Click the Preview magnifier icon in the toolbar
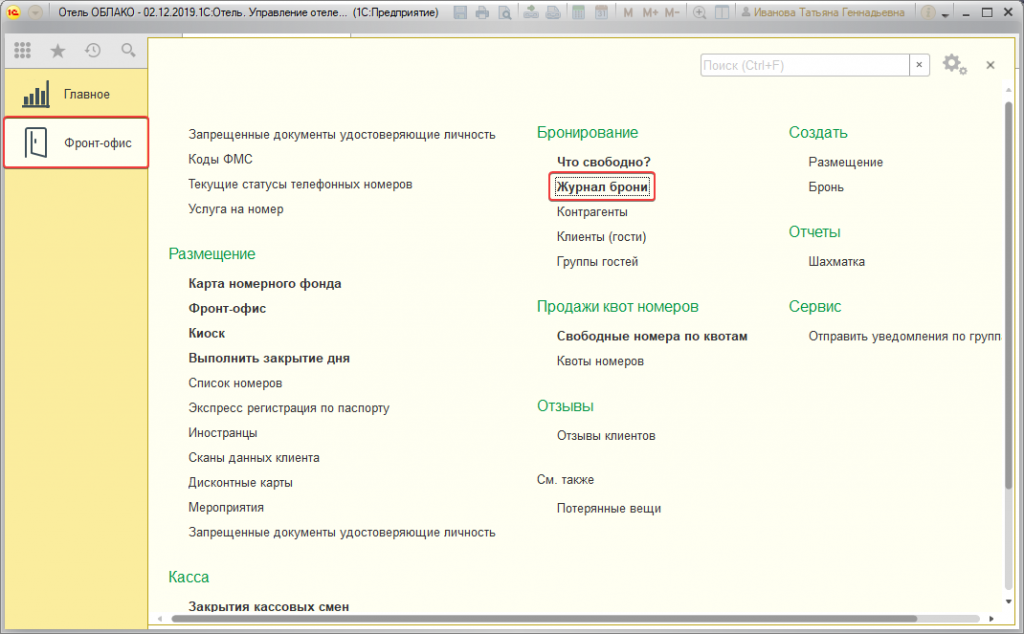 (504, 11)
